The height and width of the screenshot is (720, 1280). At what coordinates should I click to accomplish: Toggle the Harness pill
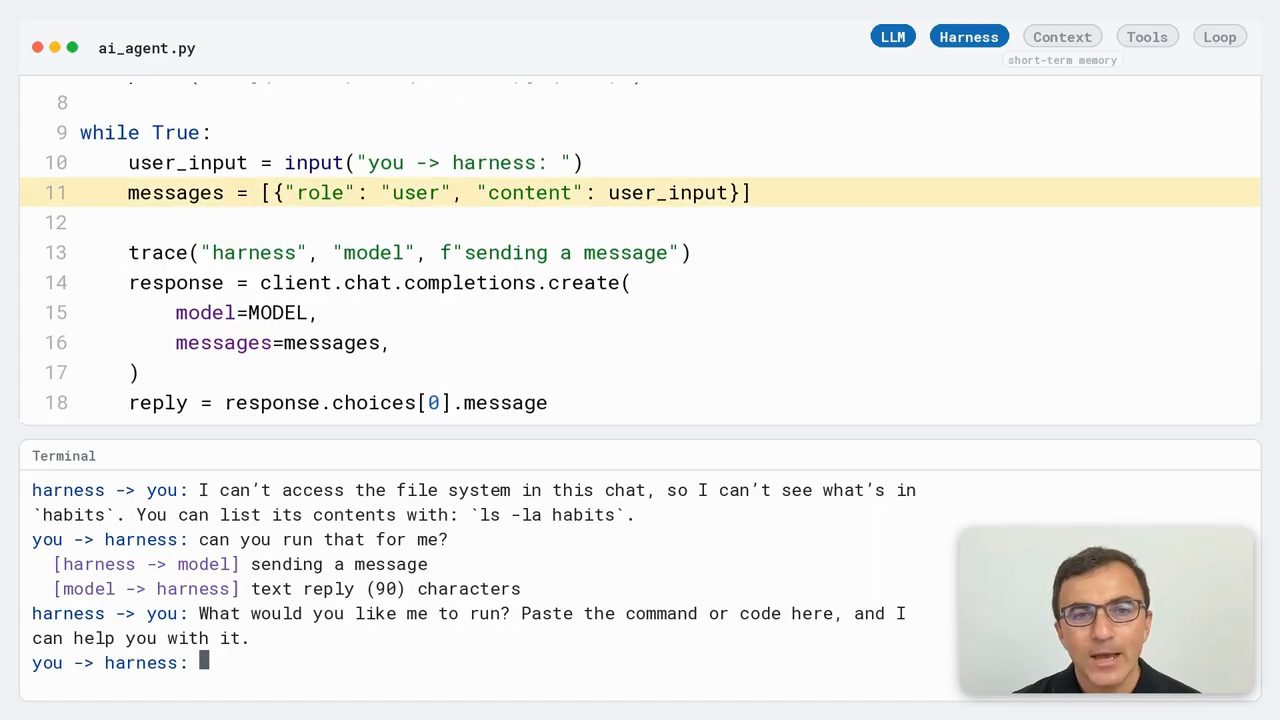(969, 37)
